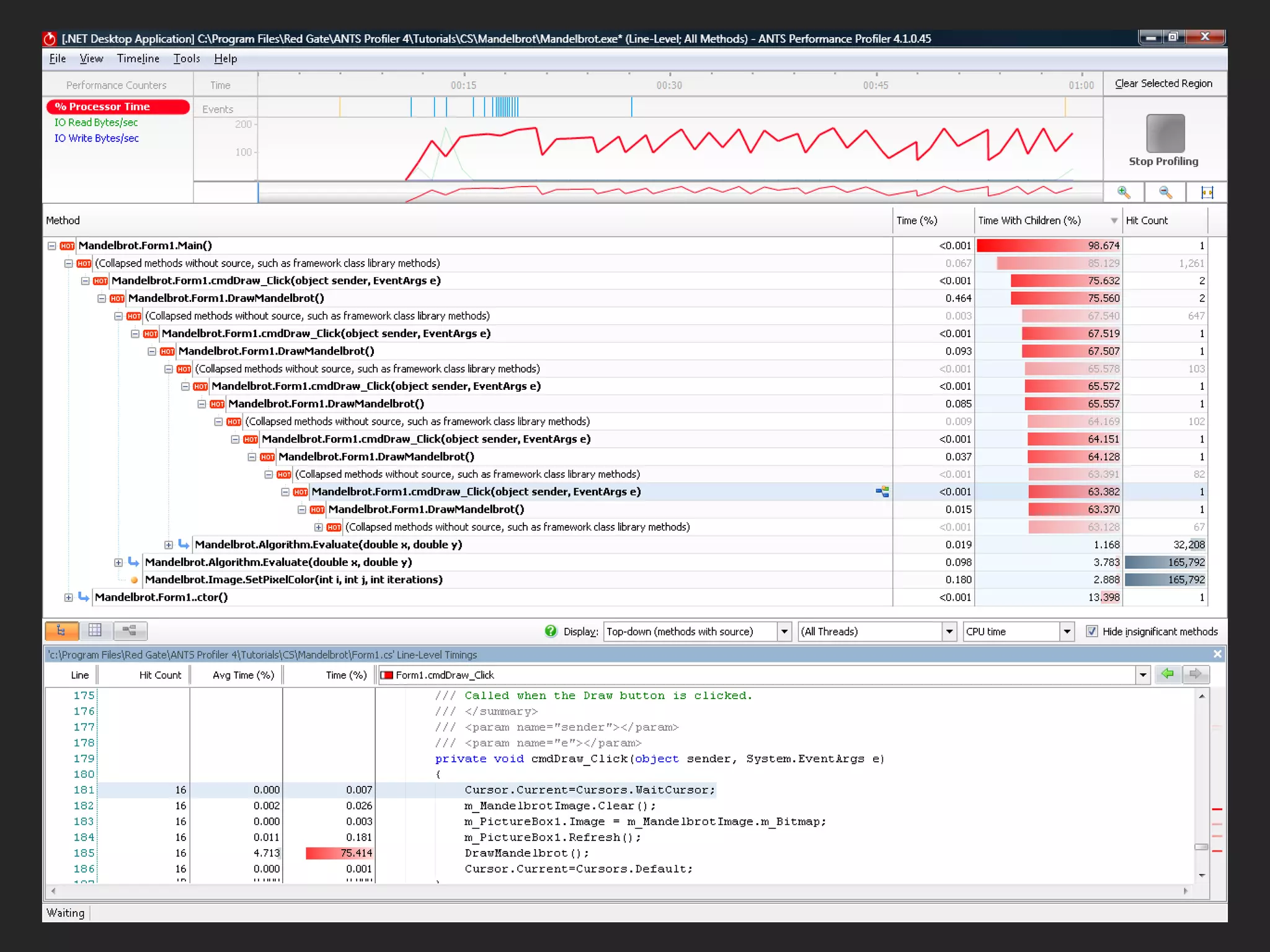
Task: Open the call graph view icon
Action: [x=129, y=631]
